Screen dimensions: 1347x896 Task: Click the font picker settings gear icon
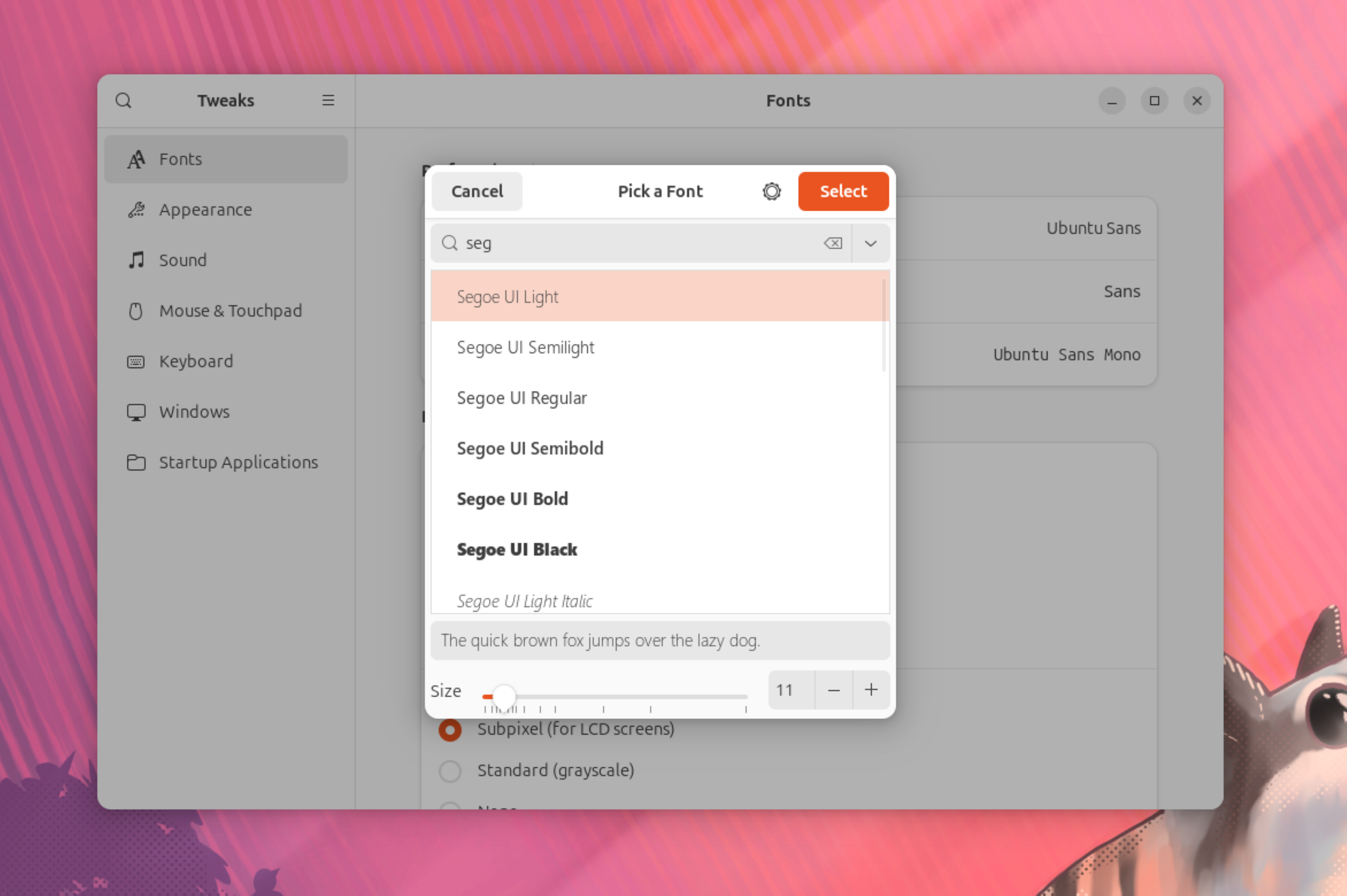[x=772, y=190]
